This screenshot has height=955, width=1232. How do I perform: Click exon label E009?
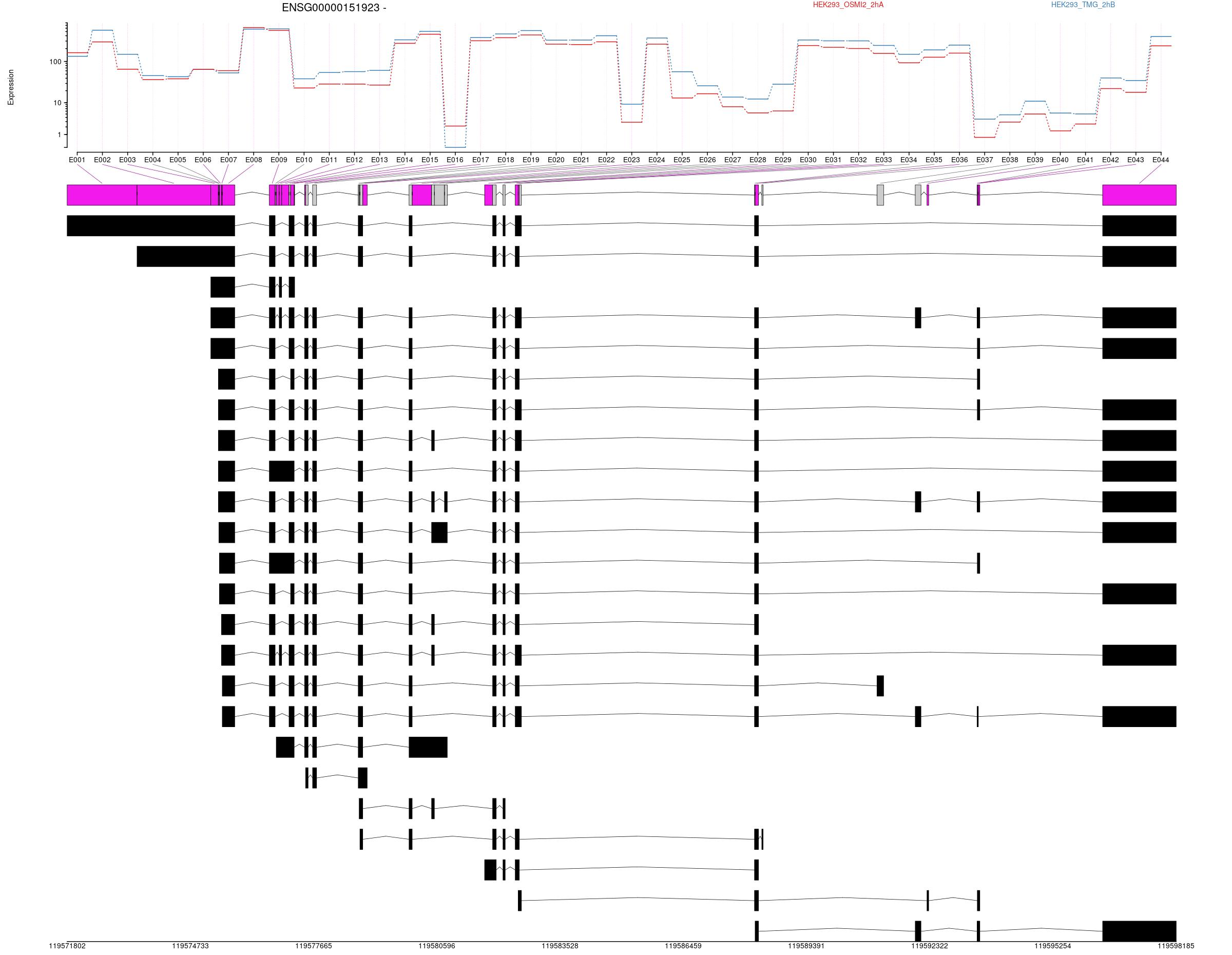coord(279,160)
